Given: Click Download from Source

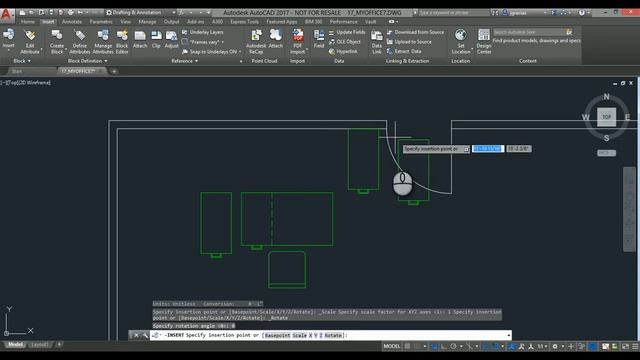Looking at the screenshot, I should point(415,32).
